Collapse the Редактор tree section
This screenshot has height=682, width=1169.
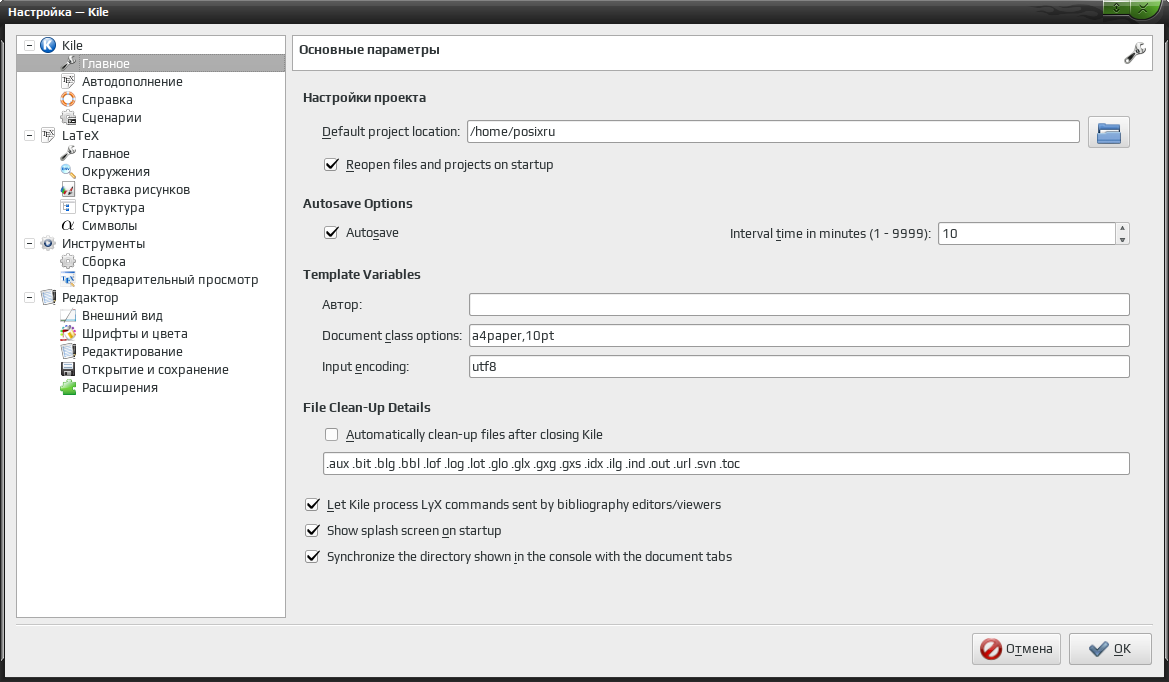(x=30, y=297)
